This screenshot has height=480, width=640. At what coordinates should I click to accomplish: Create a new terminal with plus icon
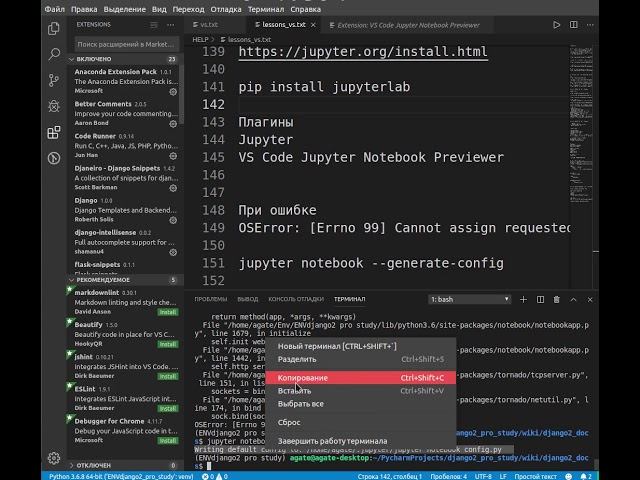523,300
